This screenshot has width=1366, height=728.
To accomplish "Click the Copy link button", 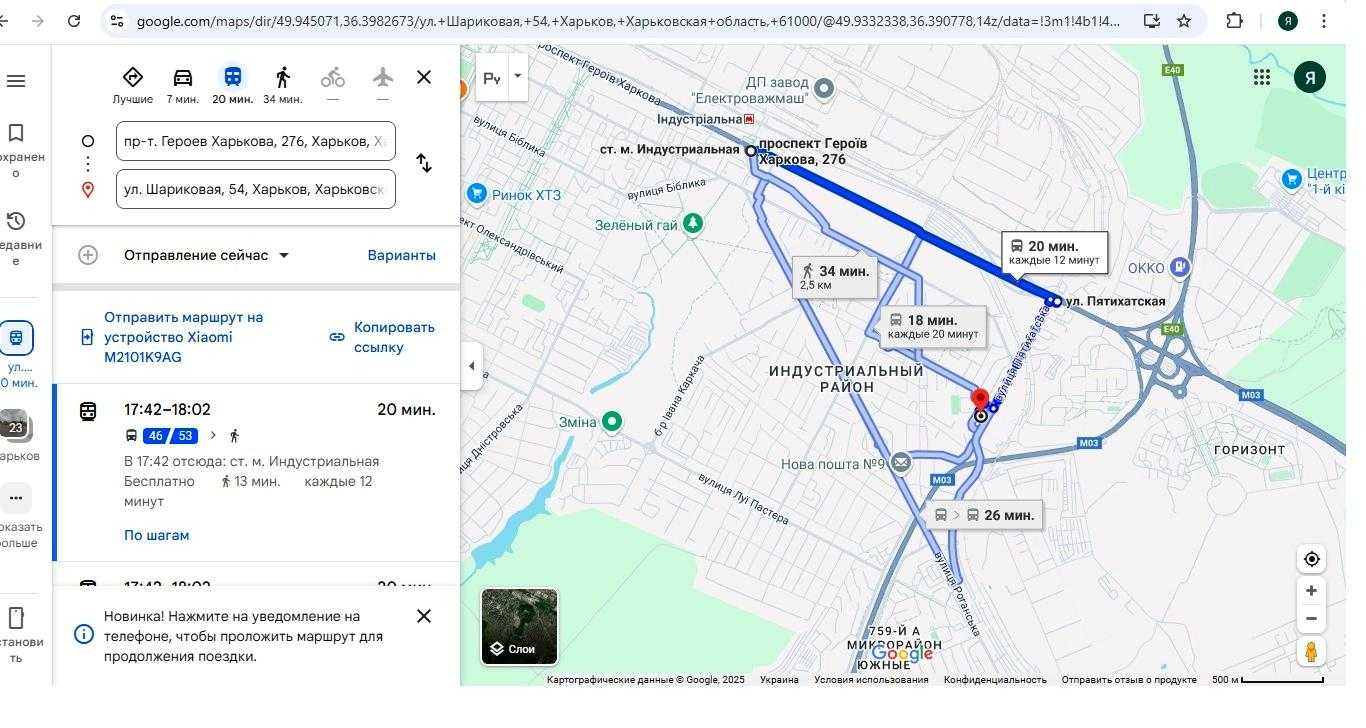I will coord(383,337).
